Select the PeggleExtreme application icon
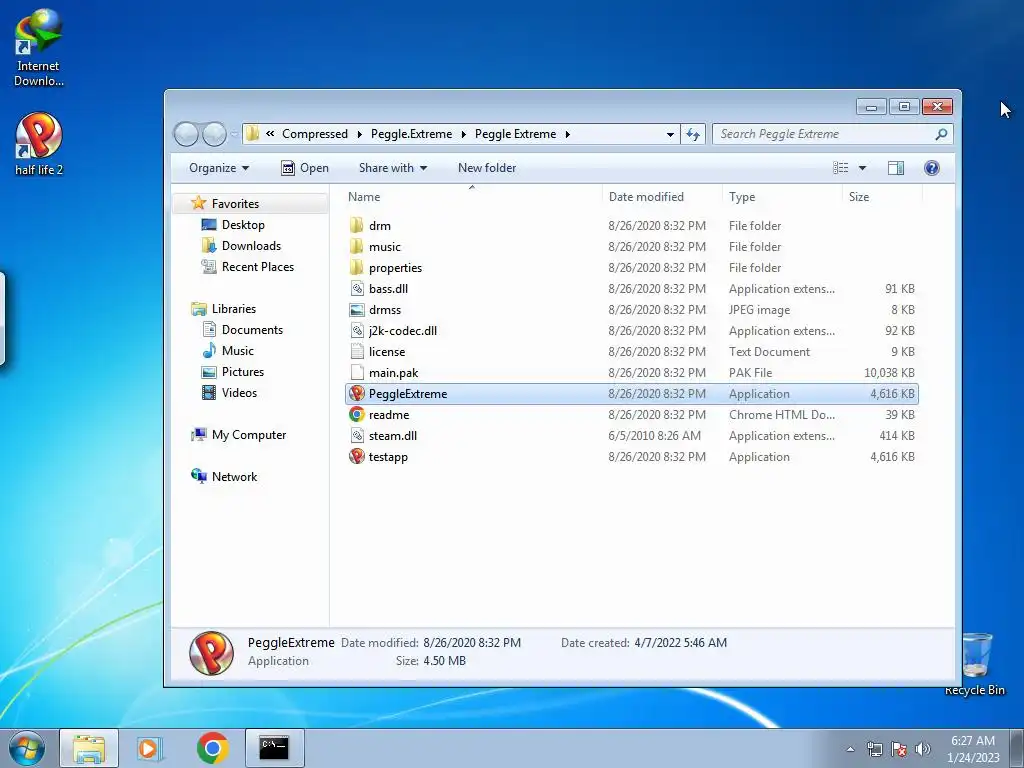The image size is (1024, 768). [357, 394]
